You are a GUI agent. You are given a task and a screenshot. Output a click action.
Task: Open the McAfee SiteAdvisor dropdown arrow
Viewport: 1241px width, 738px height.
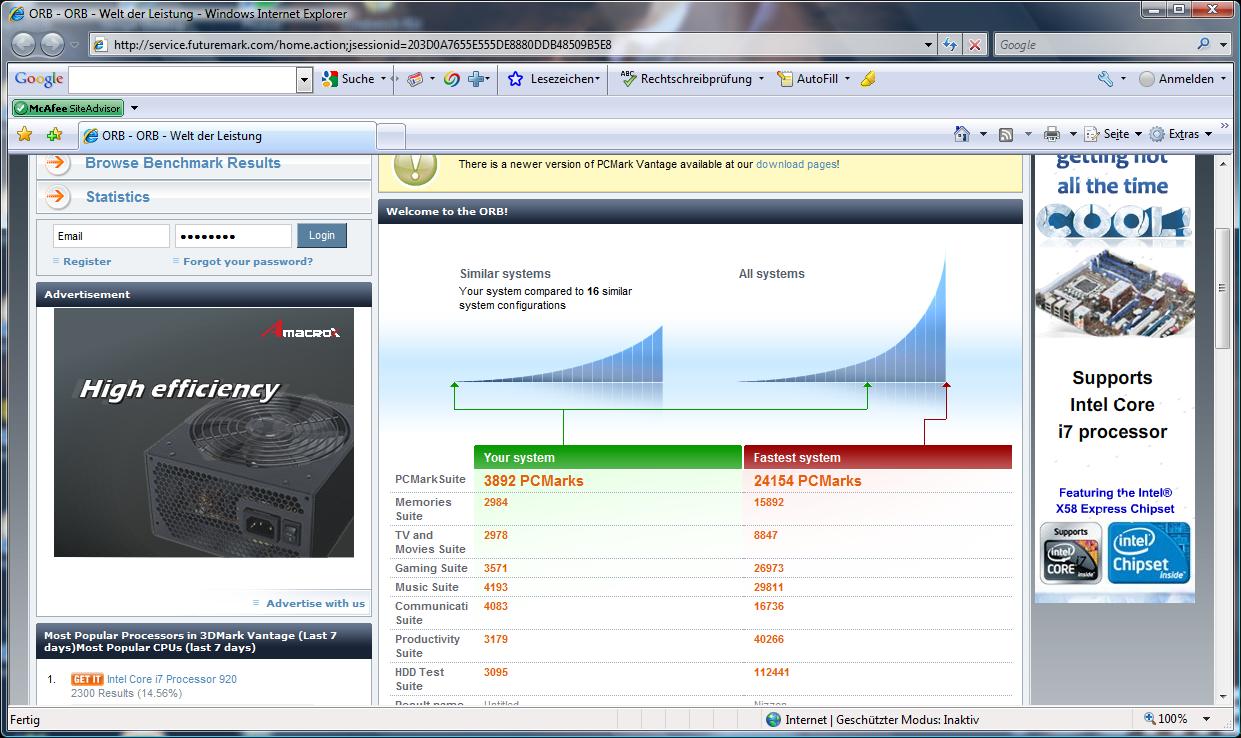(x=134, y=108)
